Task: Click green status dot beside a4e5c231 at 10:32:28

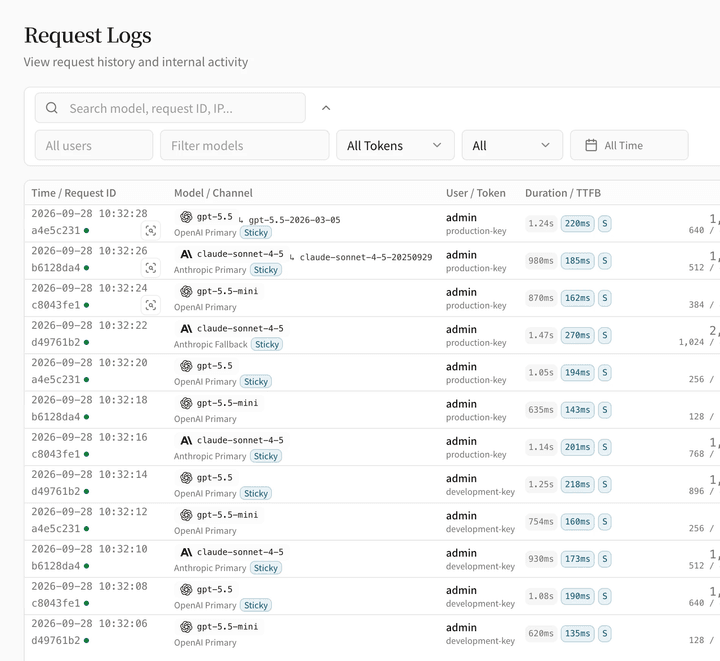Action: click(x=86, y=230)
